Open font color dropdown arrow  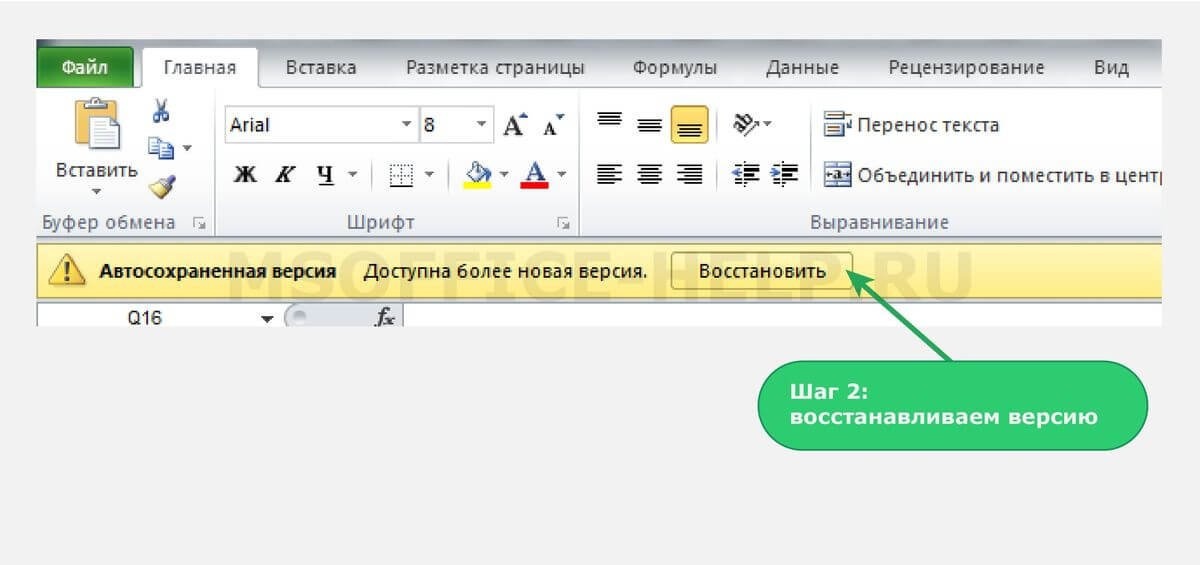pos(561,175)
